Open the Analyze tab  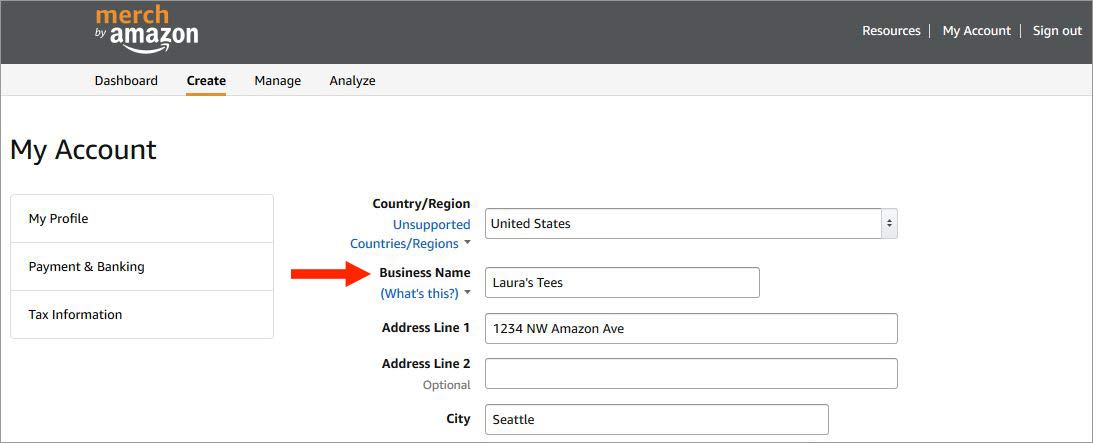coord(352,81)
